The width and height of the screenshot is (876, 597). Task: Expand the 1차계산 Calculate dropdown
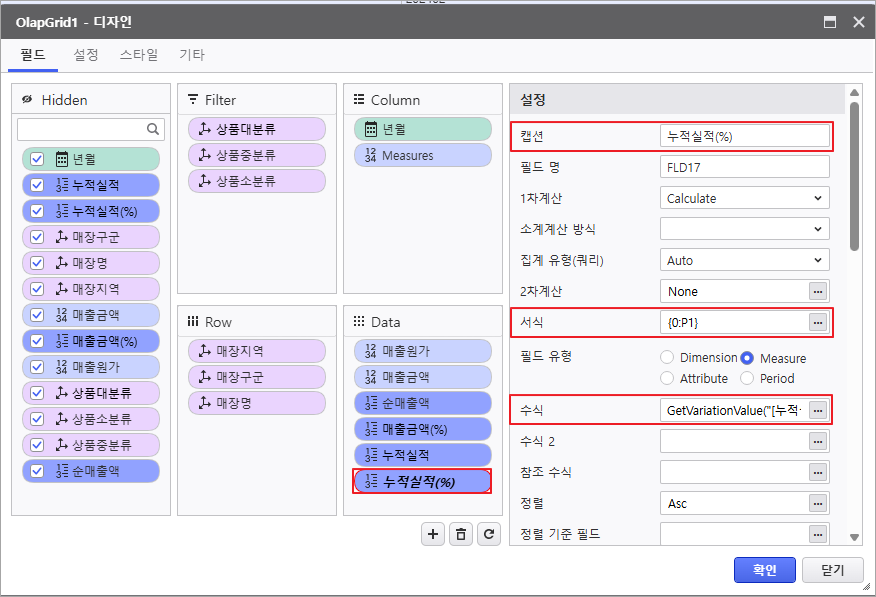[744, 198]
